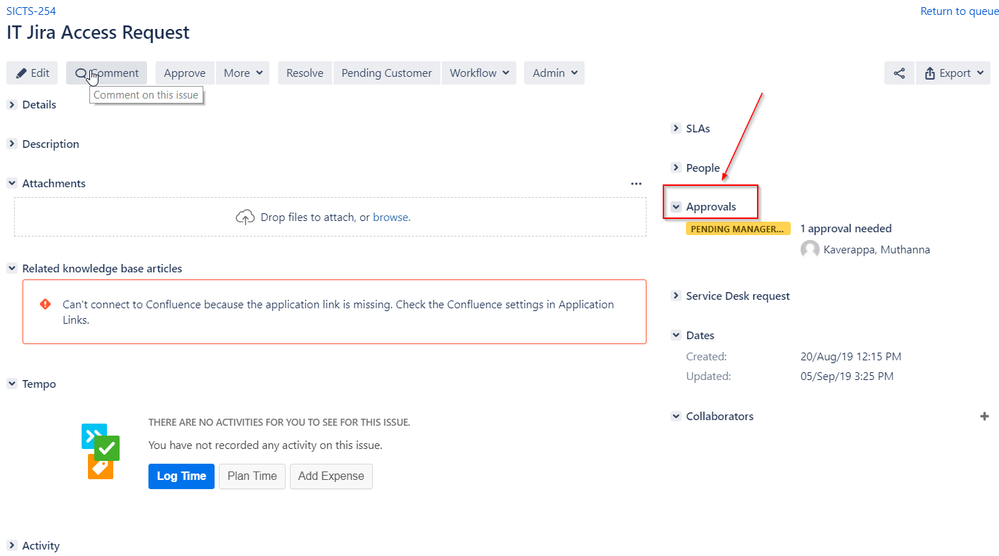The image size is (999, 556).
Task: Collapse the Dates section
Action: (676, 336)
